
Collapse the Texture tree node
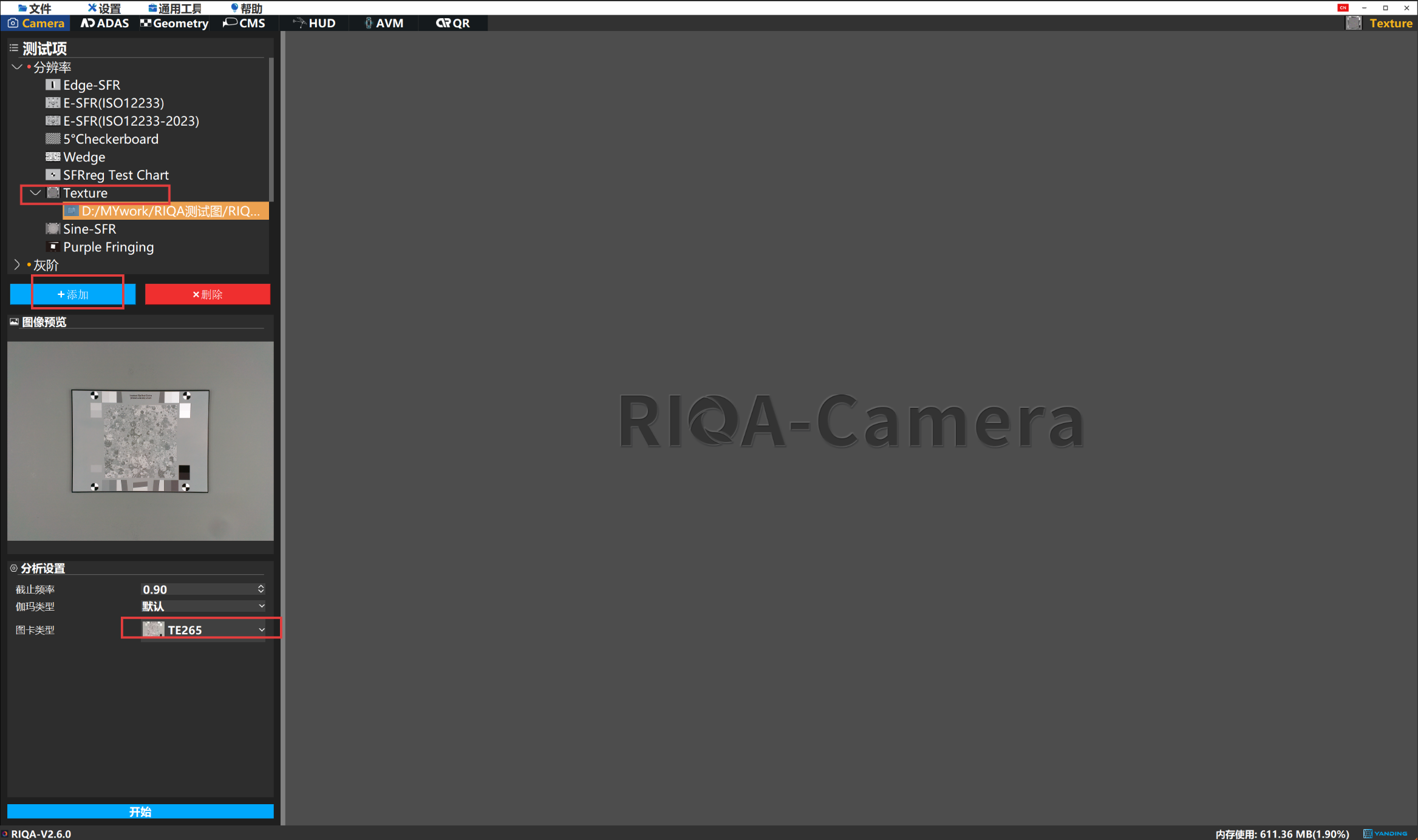click(35, 193)
